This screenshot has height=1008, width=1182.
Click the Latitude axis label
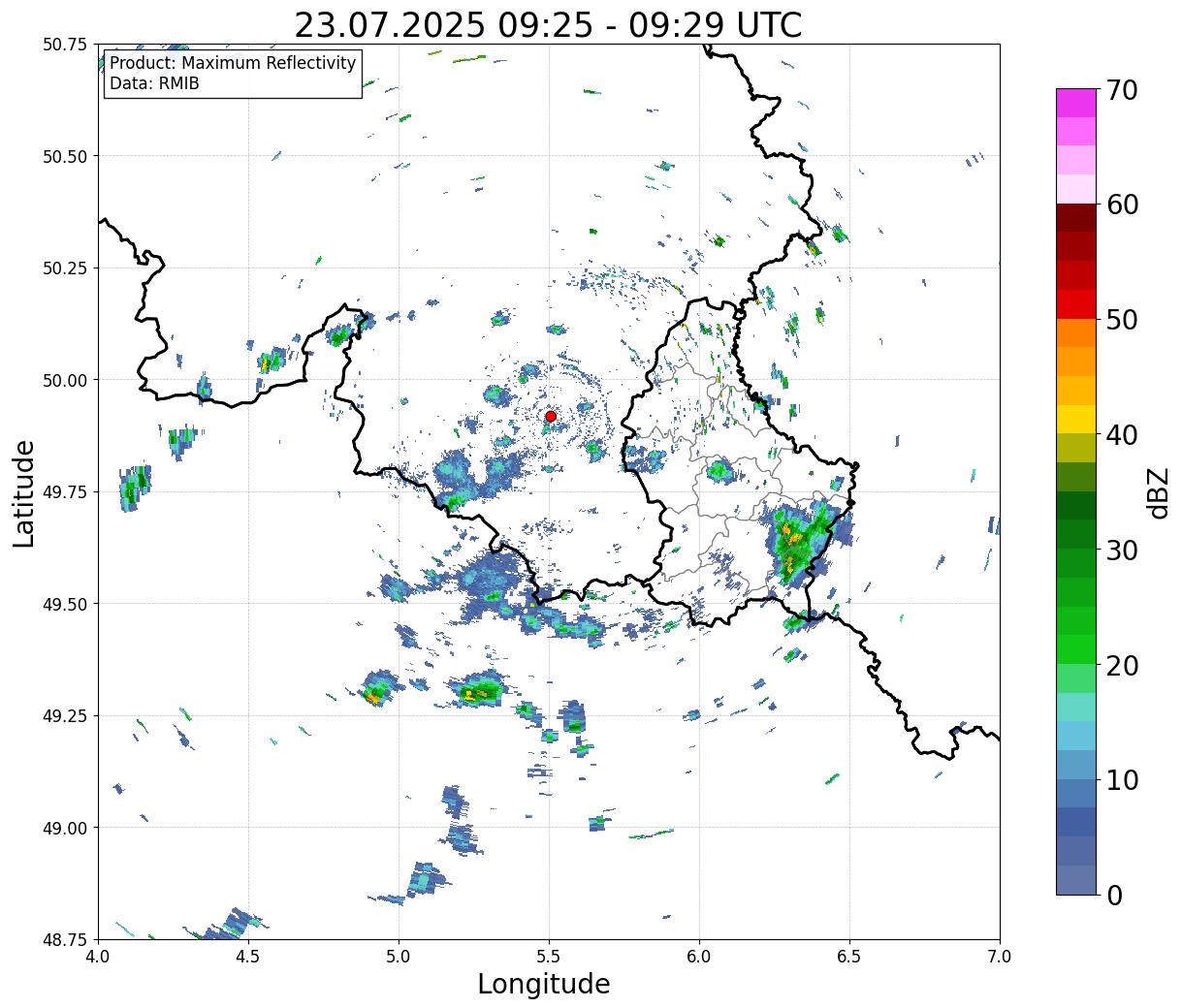click(24, 492)
